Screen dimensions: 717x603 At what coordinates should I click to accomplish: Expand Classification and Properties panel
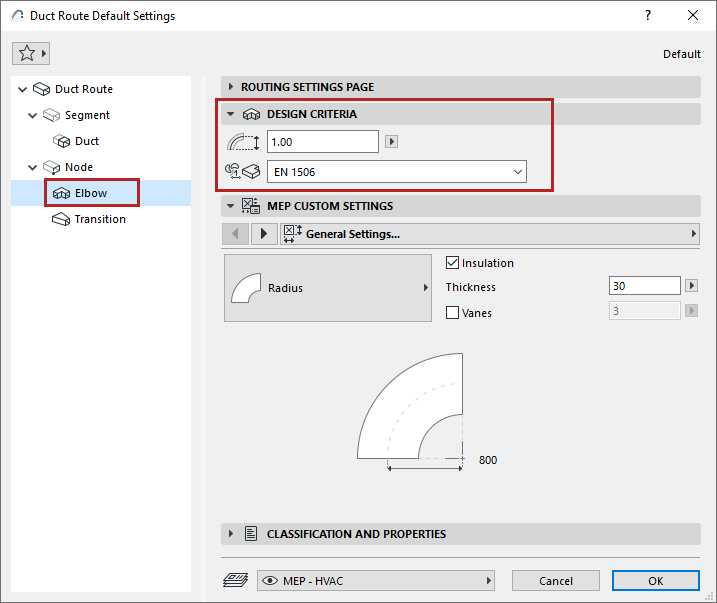click(x=231, y=534)
